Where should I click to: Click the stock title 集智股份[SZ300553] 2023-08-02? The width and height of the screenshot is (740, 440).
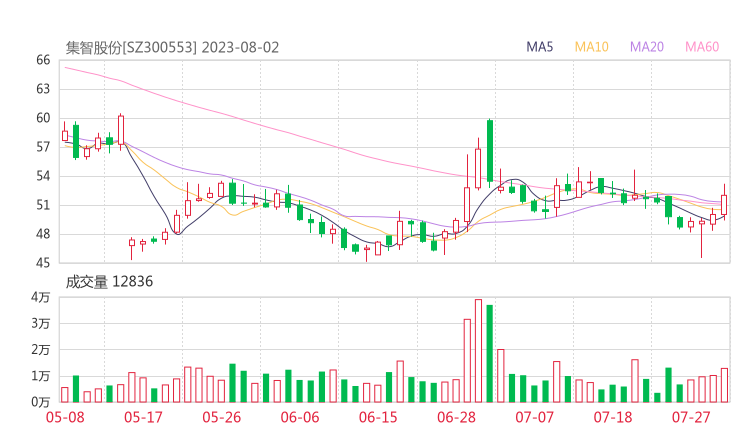pos(172,48)
